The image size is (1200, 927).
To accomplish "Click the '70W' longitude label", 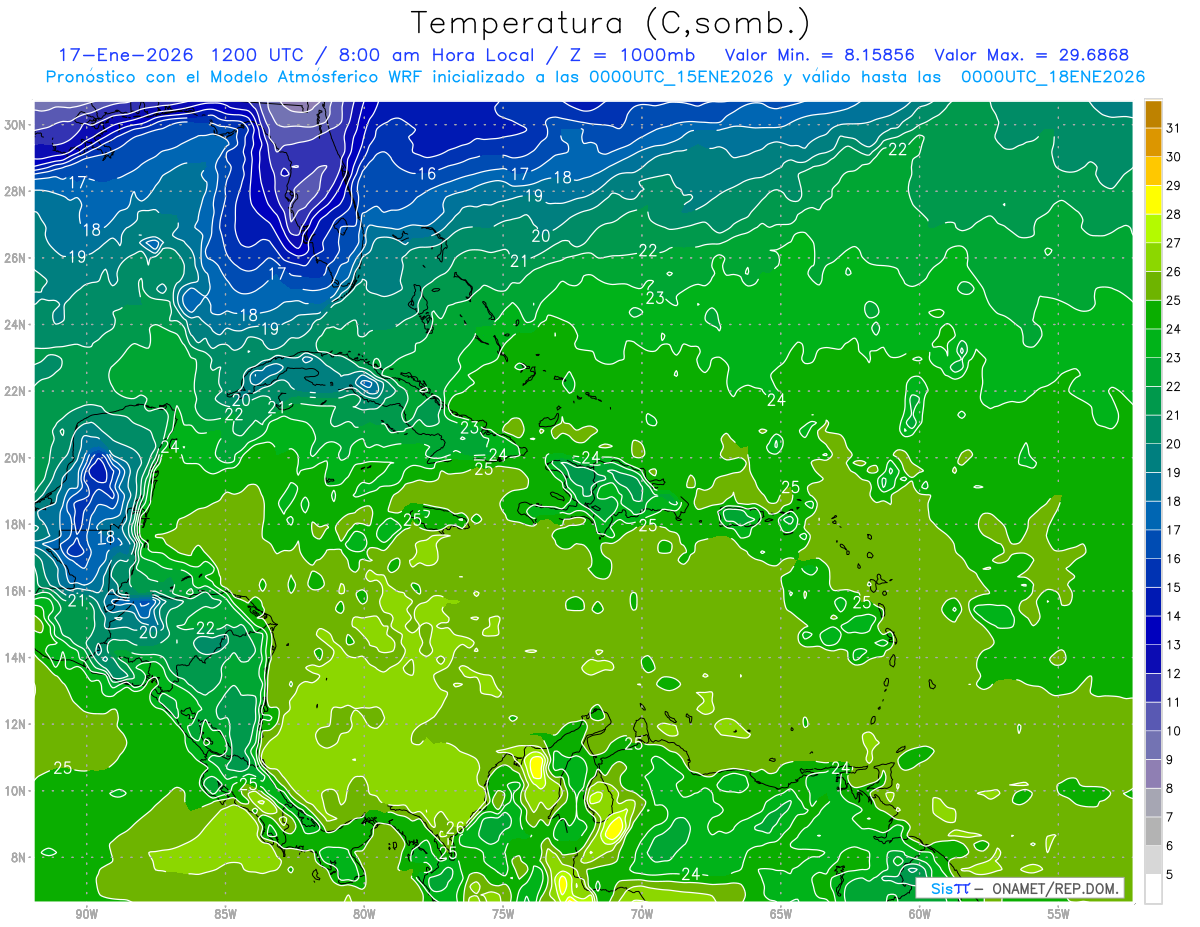I will point(642,914).
